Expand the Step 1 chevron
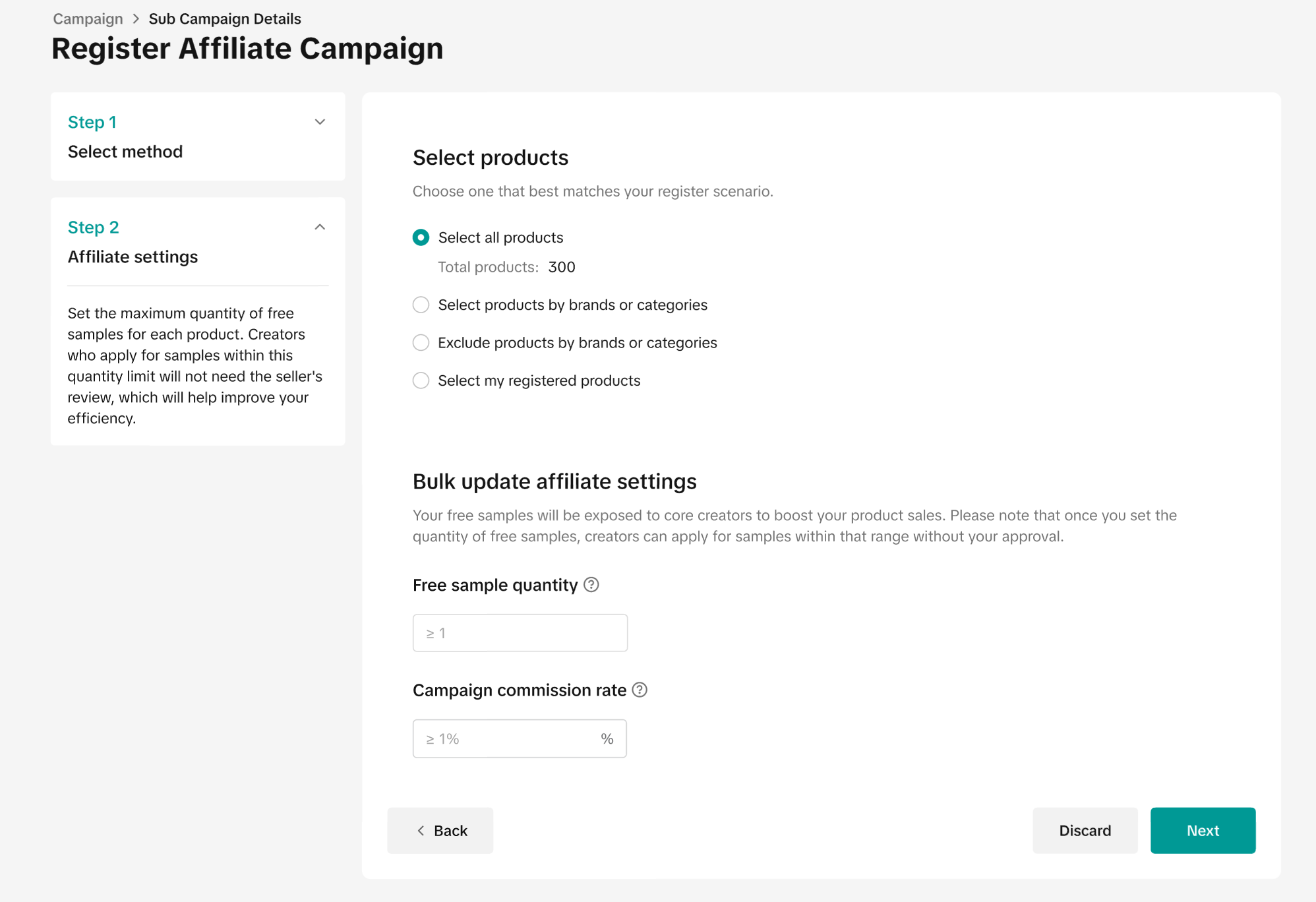Viewport: 1316px width, 902px height. click(320, 122)
